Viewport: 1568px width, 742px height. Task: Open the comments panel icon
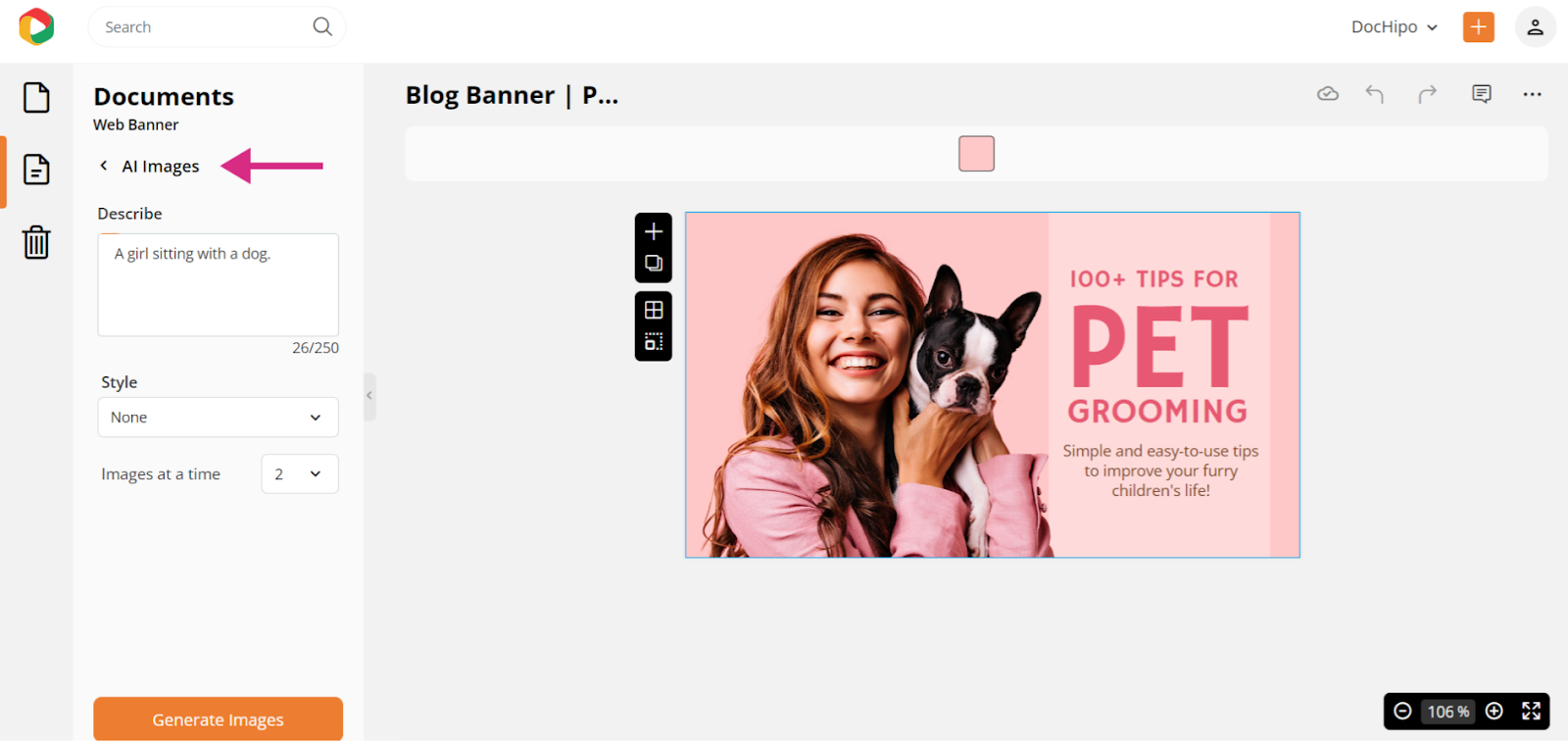pyautogui.click(x=1482, y=94)
